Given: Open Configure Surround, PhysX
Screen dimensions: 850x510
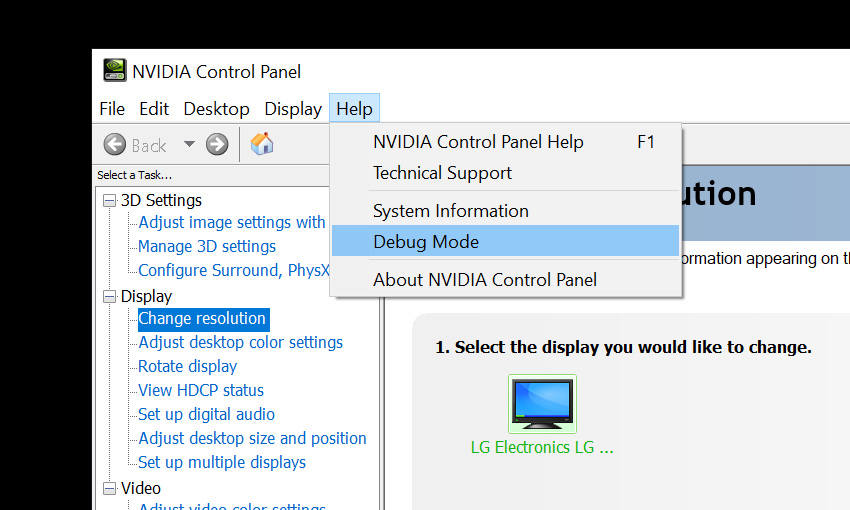Looking at the screenshot, I should click(x=234, y=270).
